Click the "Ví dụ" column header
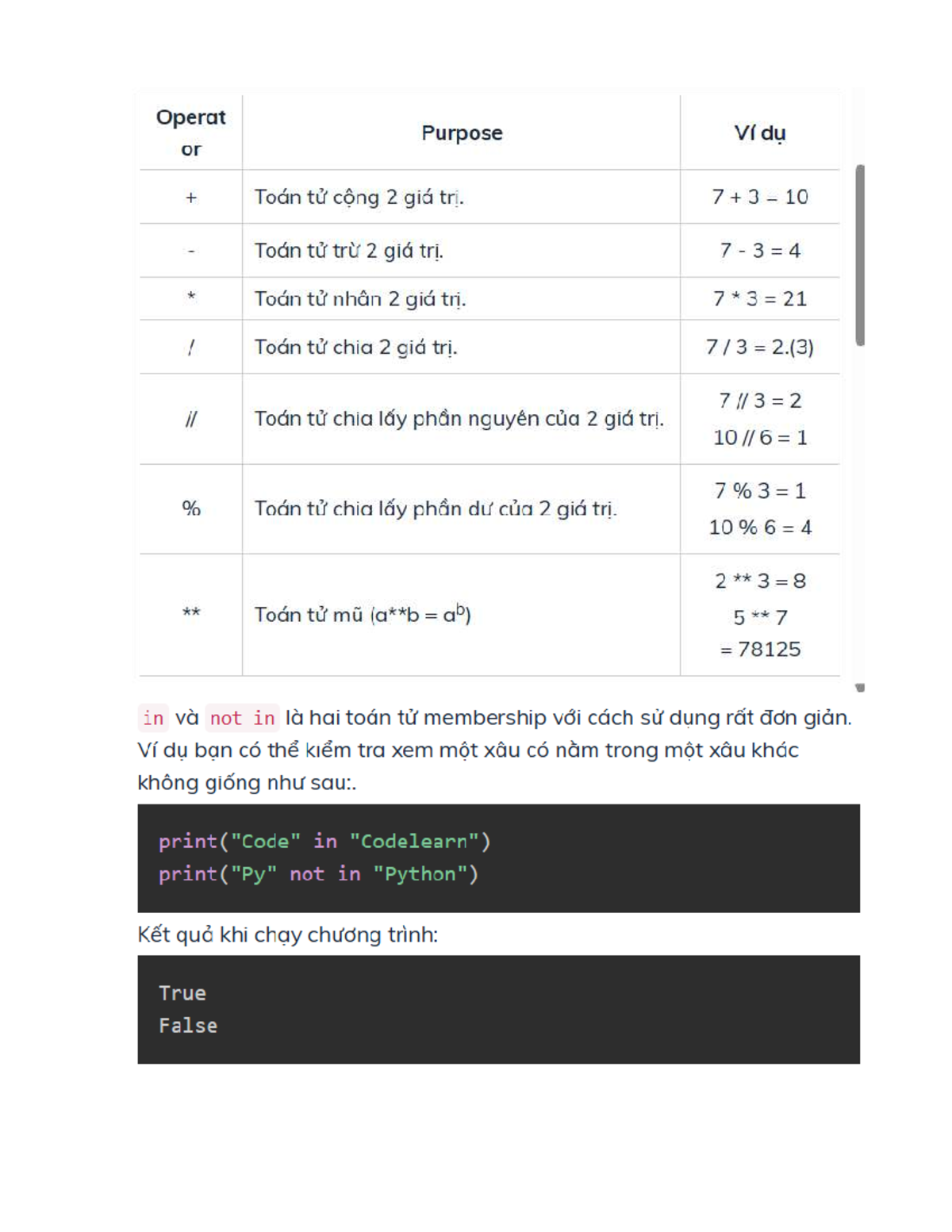 (759, 132)
